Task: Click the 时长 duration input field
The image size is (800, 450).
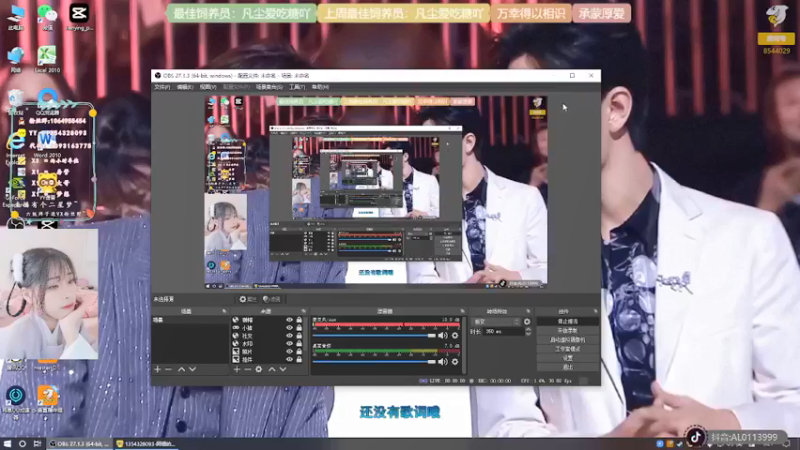Action: pos(503,332)
